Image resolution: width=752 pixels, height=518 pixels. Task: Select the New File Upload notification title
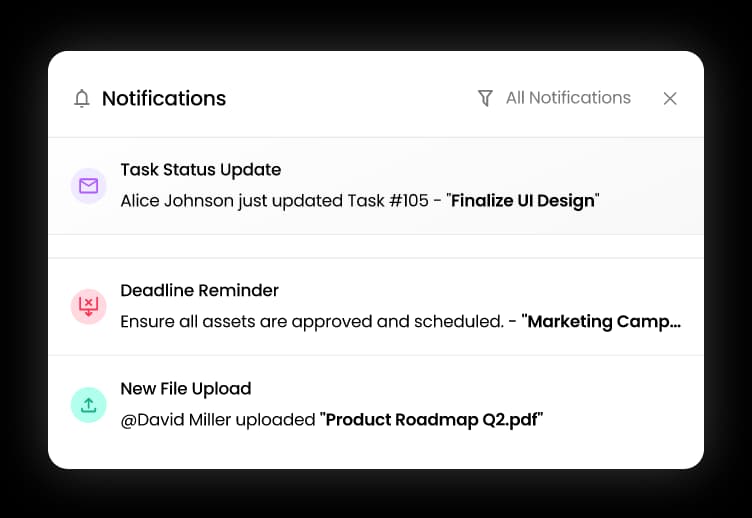[x=186, y=388]
